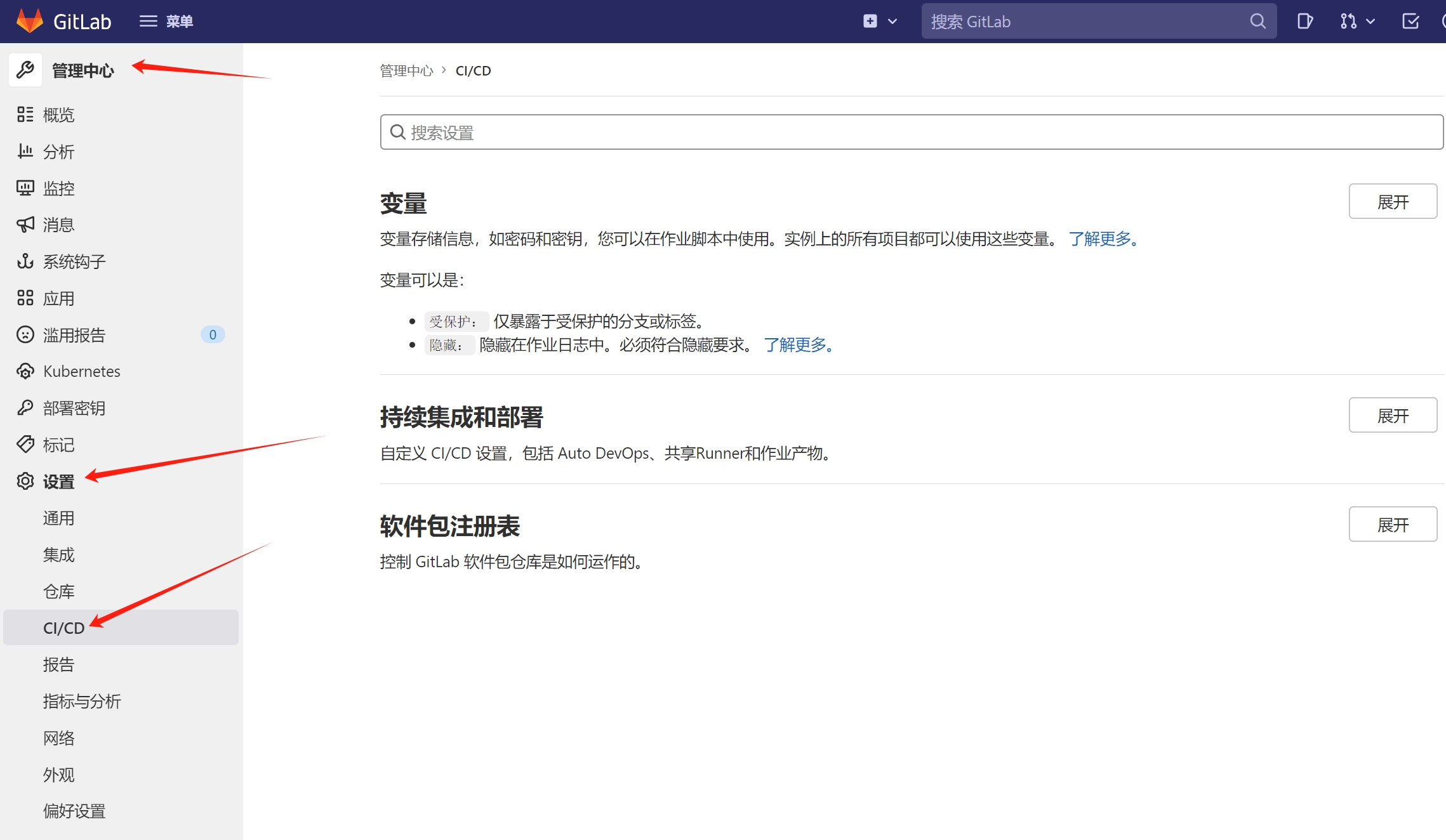This screenshot has height=840, width=1446.
Task: Click the 标记 label tag icon
Action: point(25,445)
